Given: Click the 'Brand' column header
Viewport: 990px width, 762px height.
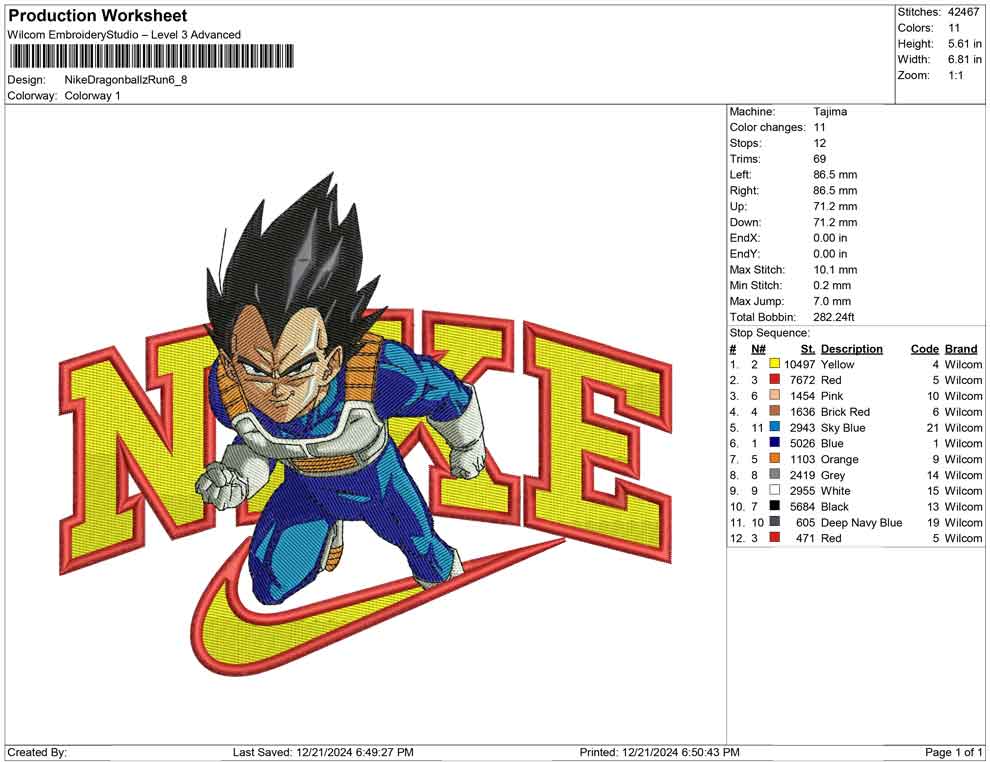Looking at the screenshot, I should [961, 348].
